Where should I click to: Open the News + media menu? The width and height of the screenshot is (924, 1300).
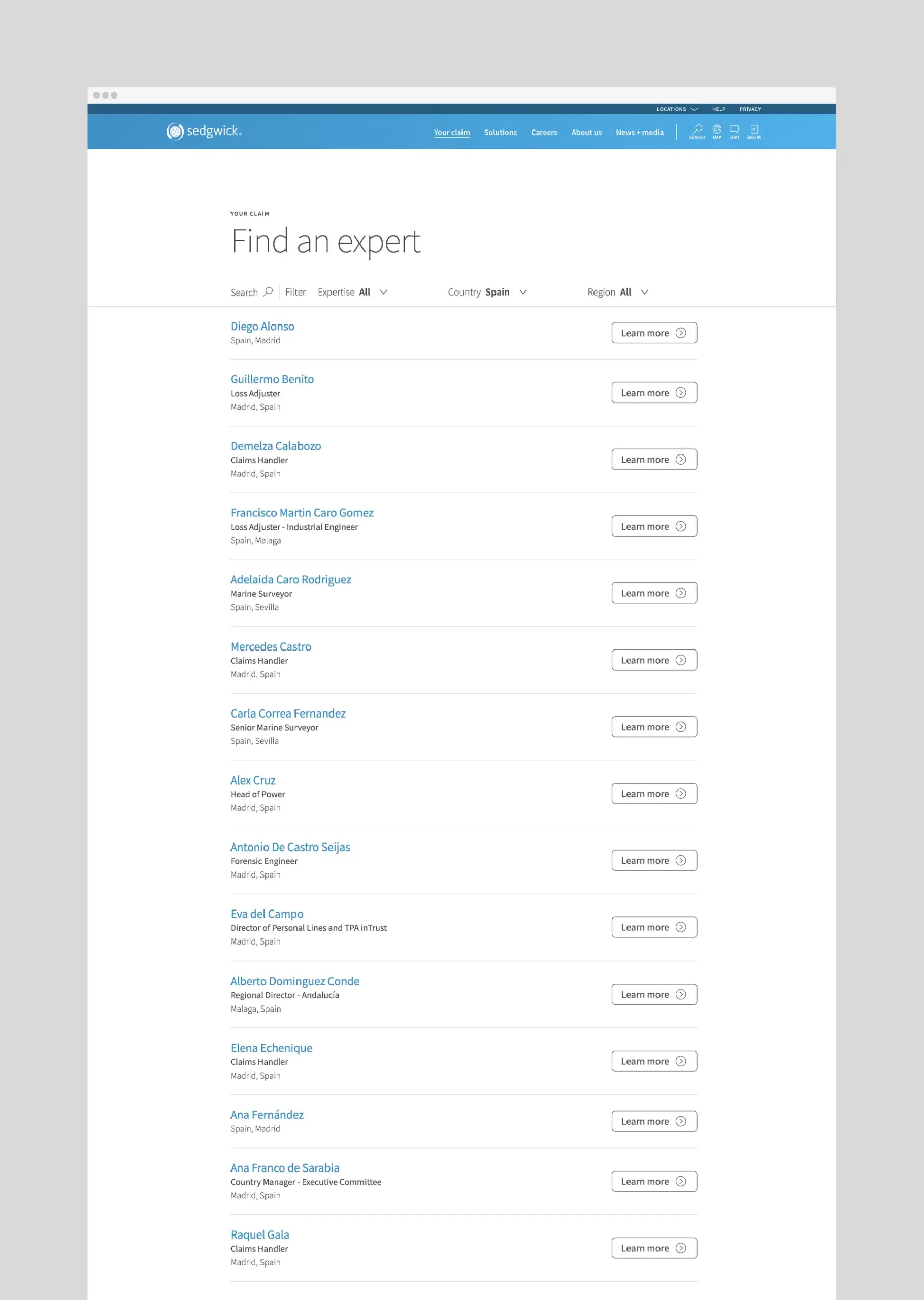coord(640,132)
